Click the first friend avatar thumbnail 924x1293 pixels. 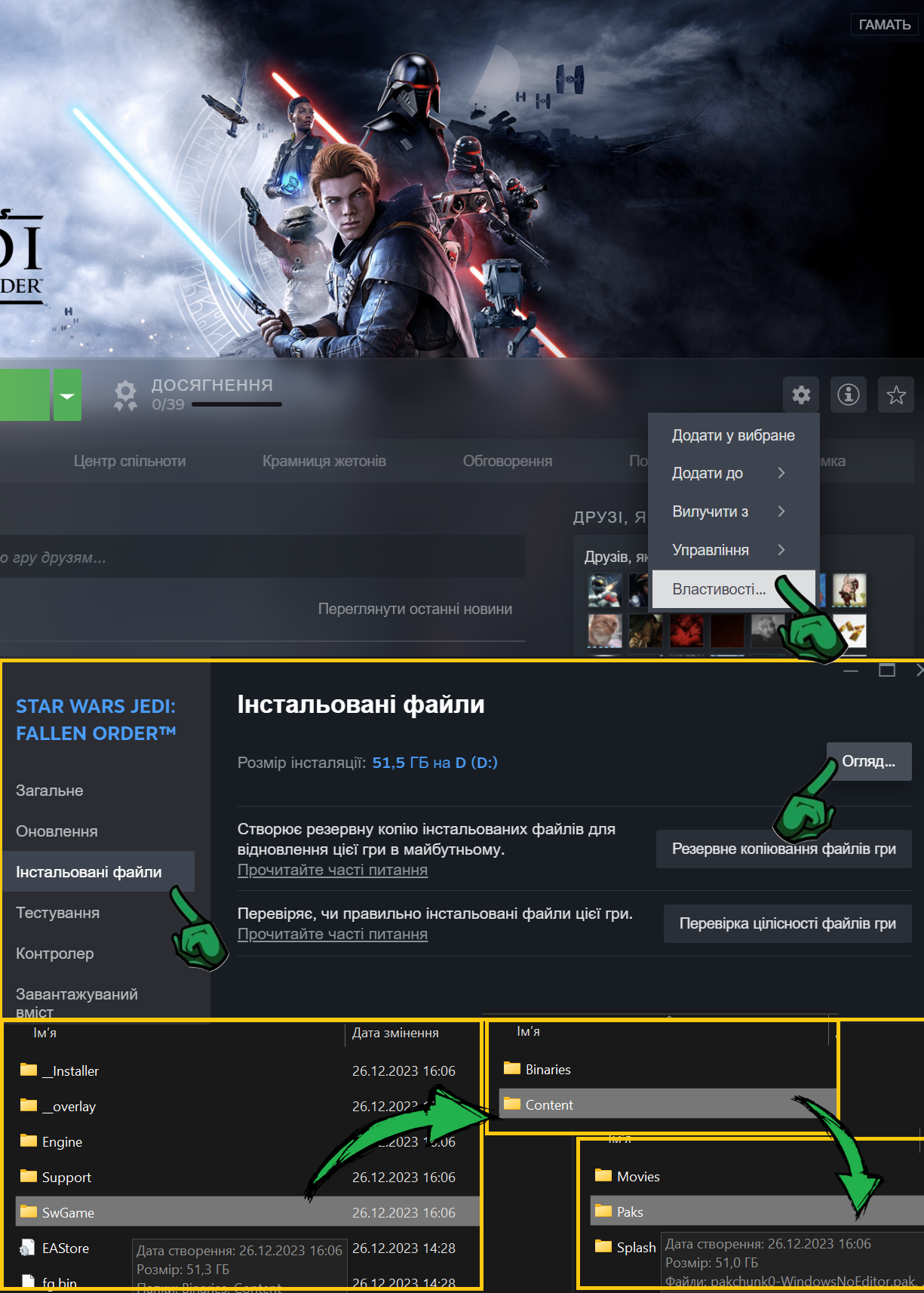[x=605, y=590]
